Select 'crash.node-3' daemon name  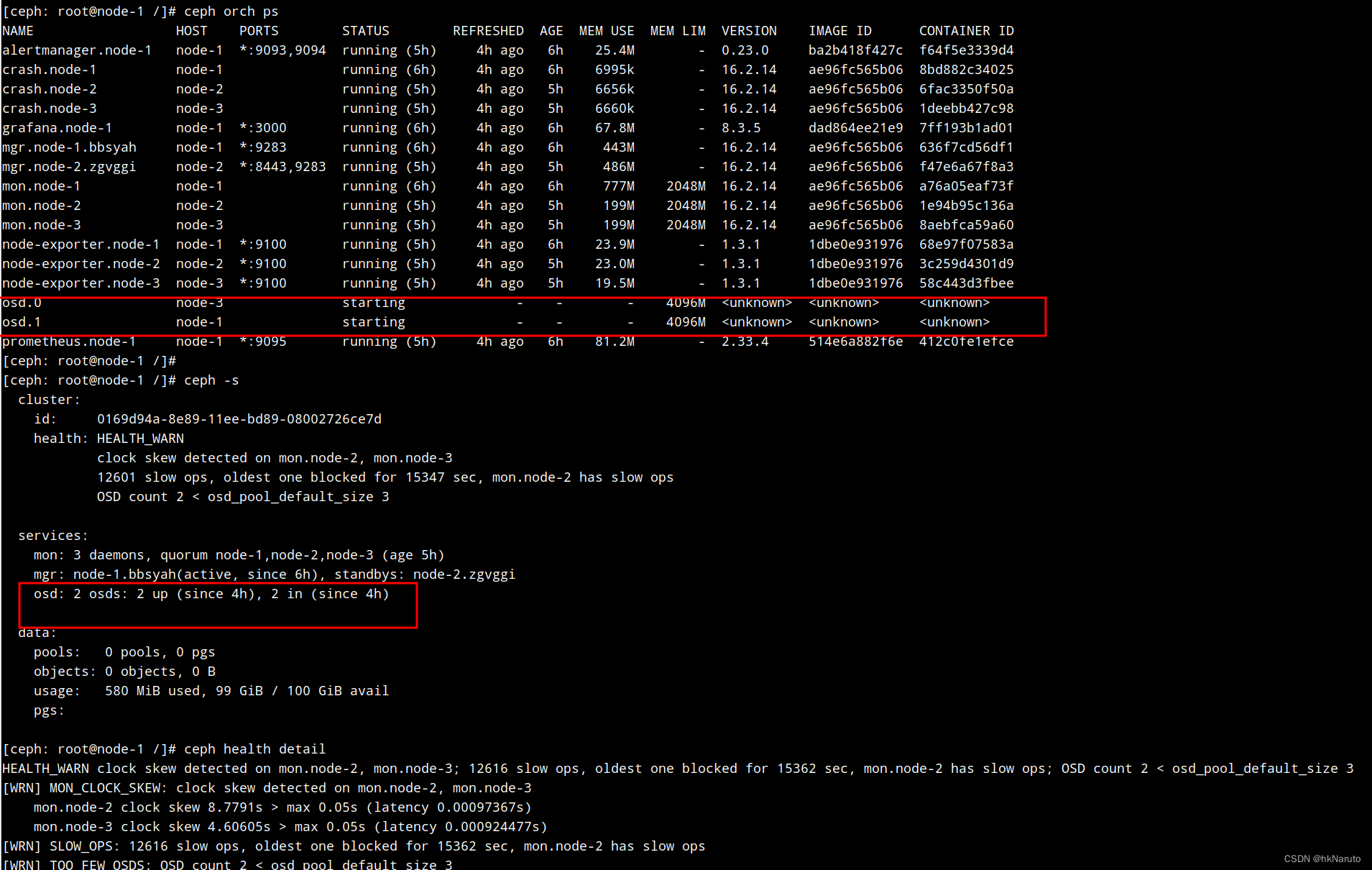[x=50, y=109]
